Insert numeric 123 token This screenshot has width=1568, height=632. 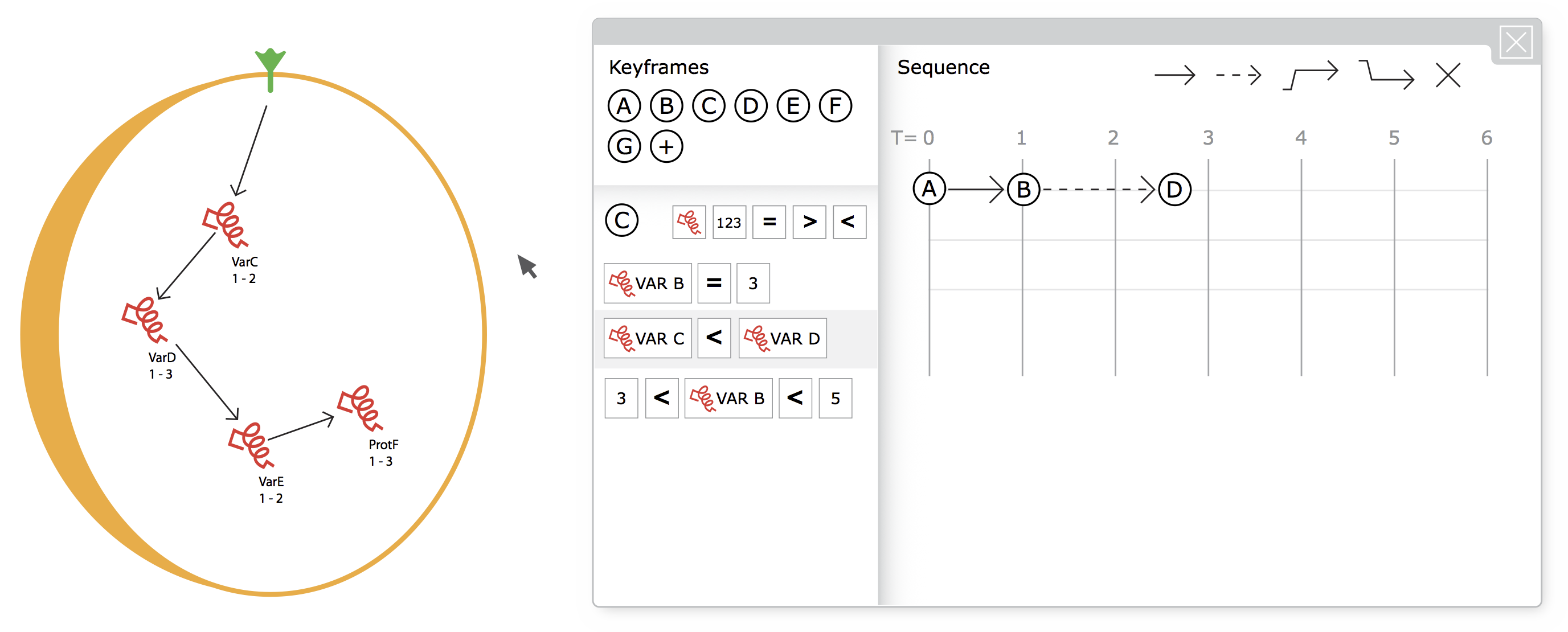coord(729,222)
